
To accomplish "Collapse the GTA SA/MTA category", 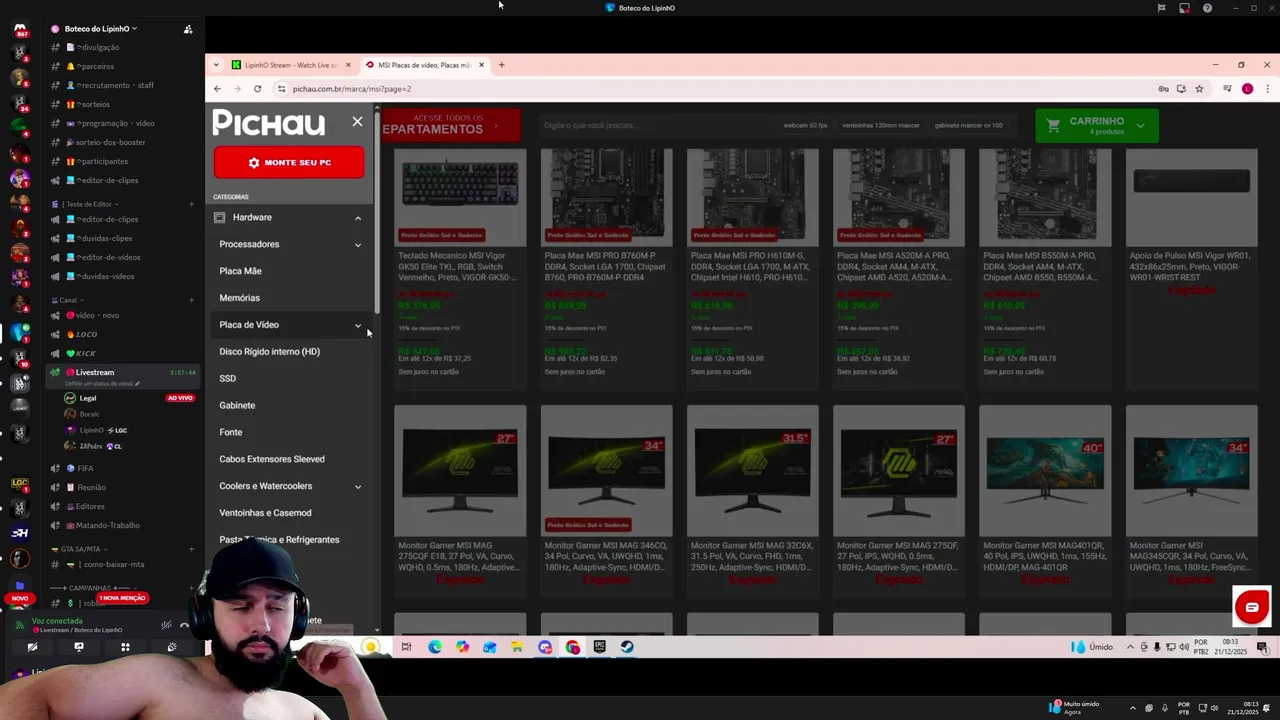I will [x=80, y=549].
